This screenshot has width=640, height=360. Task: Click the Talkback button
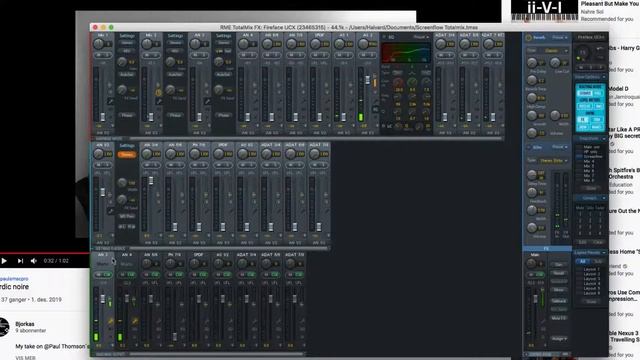point(559,301)
